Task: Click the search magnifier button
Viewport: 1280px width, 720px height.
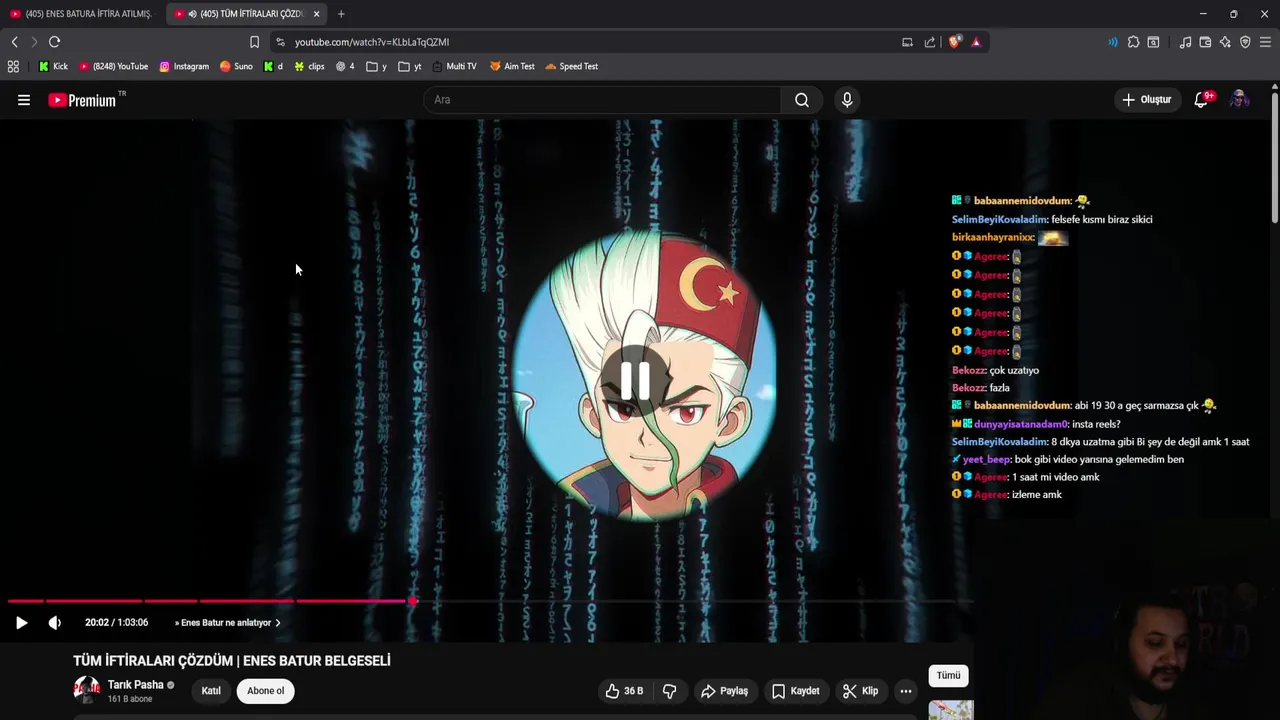Action: click(x=802, y=100)
